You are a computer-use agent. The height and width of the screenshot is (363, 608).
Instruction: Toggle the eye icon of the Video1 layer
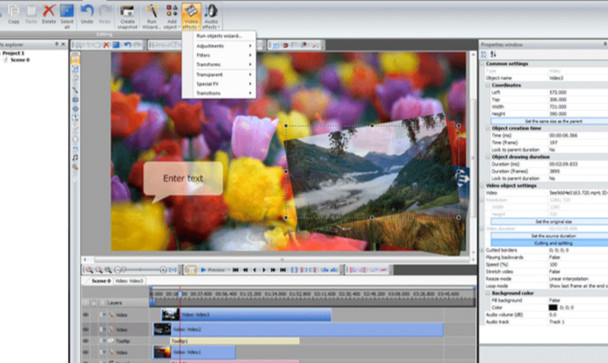pyautogui.click(x=86, y=352)
